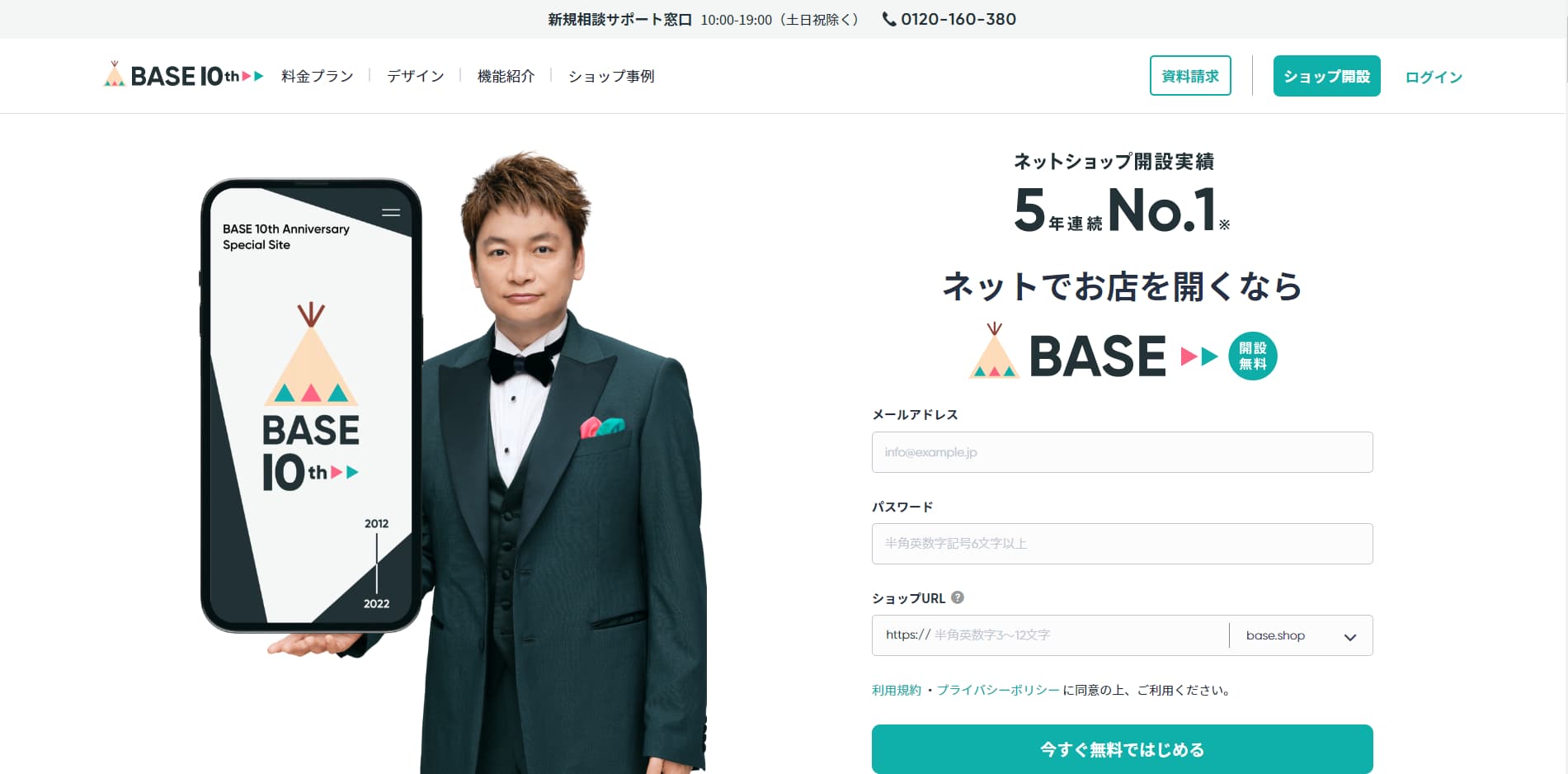Open the 料金プラン menu item
The image size is (1568, 774).
point(318,76)
